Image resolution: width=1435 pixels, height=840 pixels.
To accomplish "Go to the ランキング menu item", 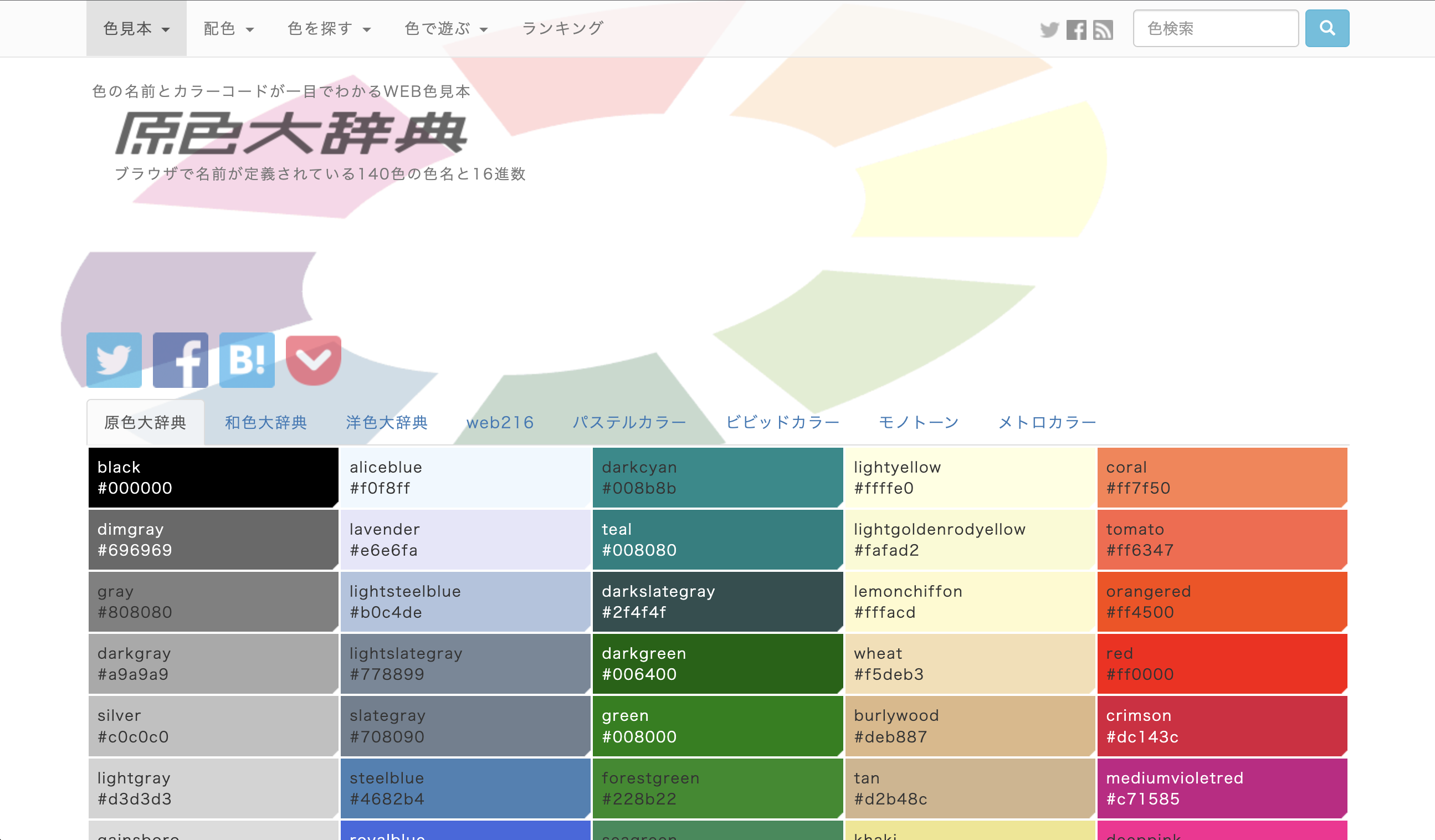I will coord(562,28).
